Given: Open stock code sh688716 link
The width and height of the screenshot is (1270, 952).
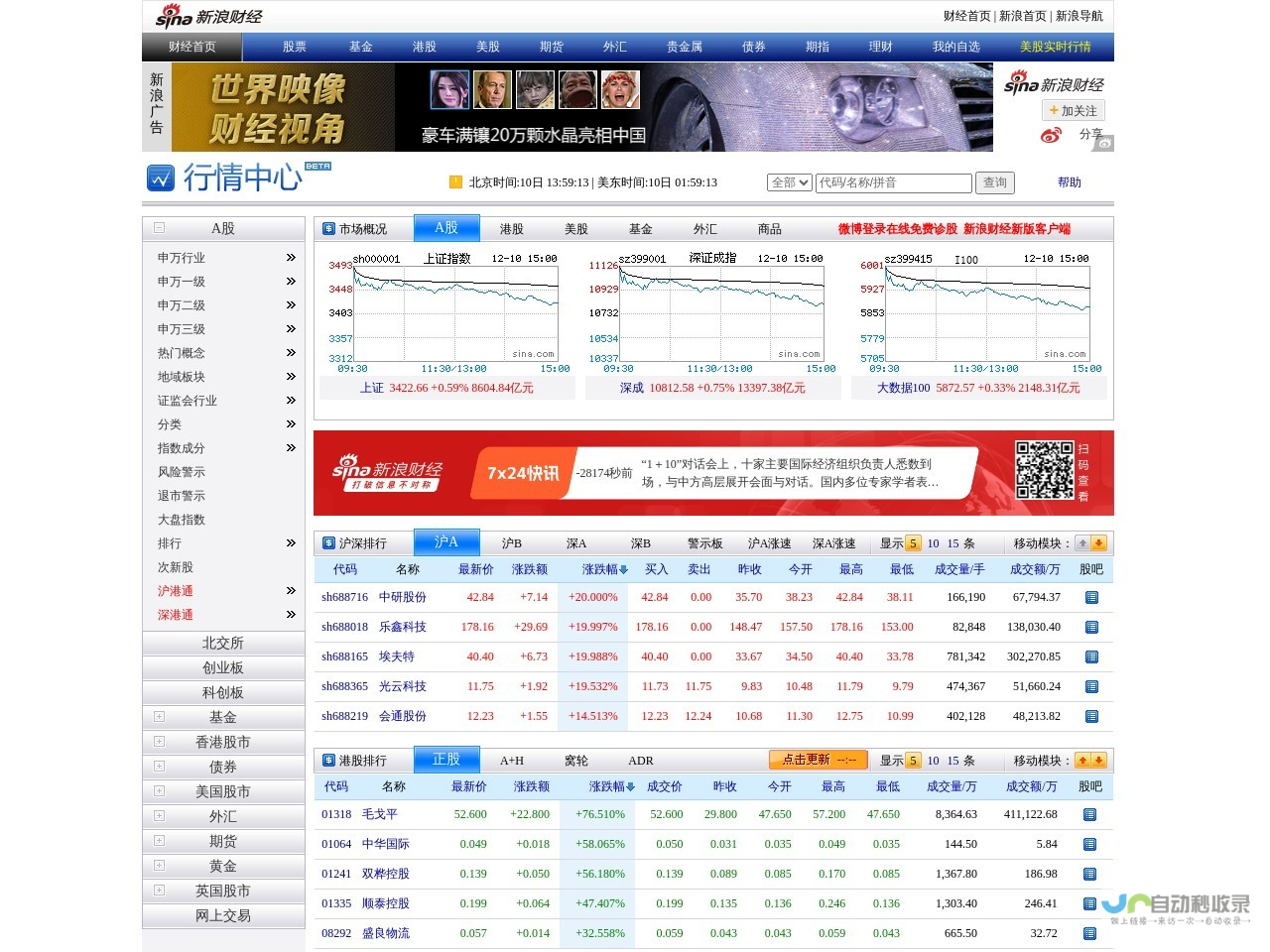Looking at the screenshot, I should 344,597.
